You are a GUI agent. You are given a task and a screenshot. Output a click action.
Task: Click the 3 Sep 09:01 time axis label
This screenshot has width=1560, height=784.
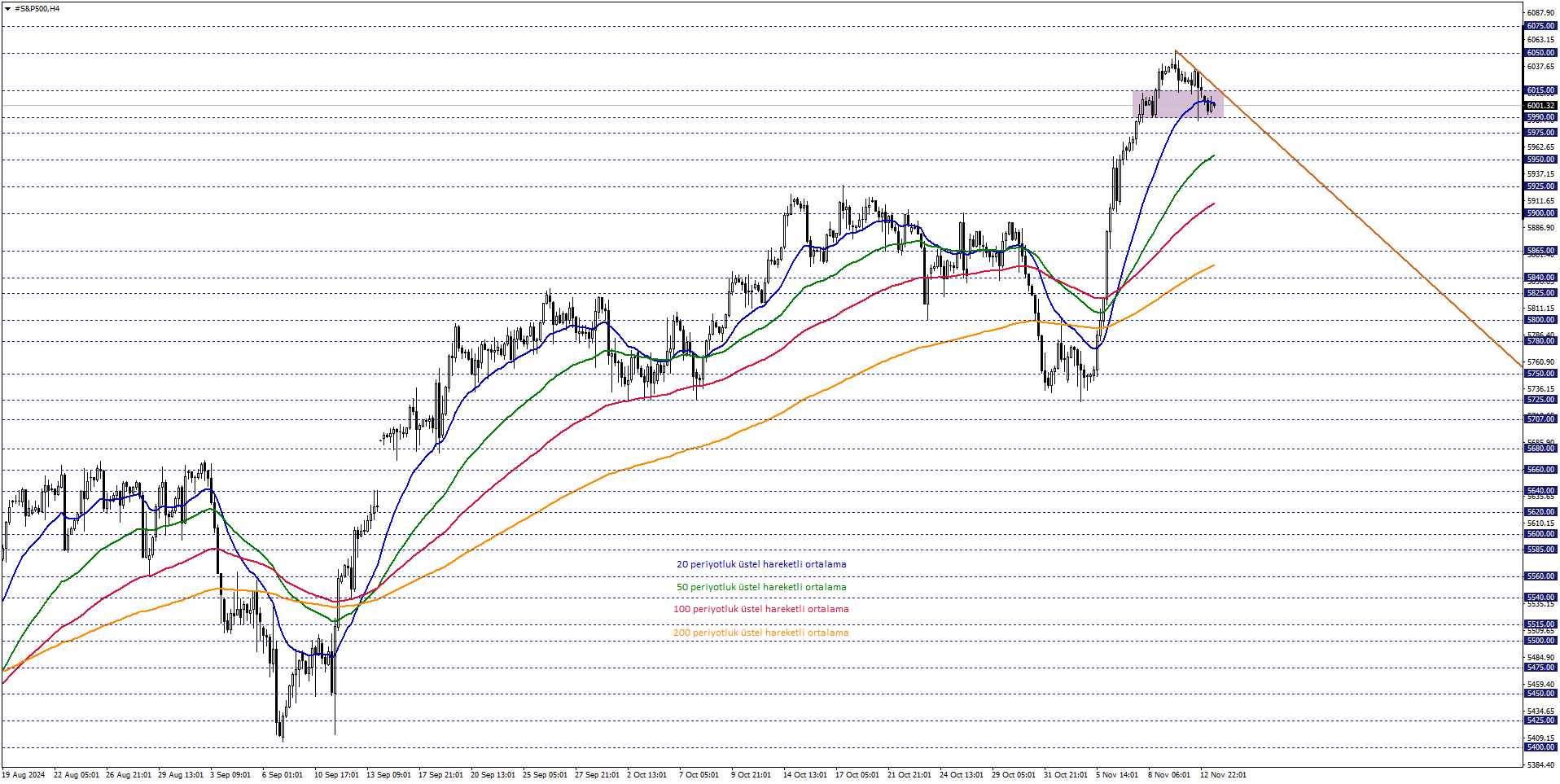230,775
